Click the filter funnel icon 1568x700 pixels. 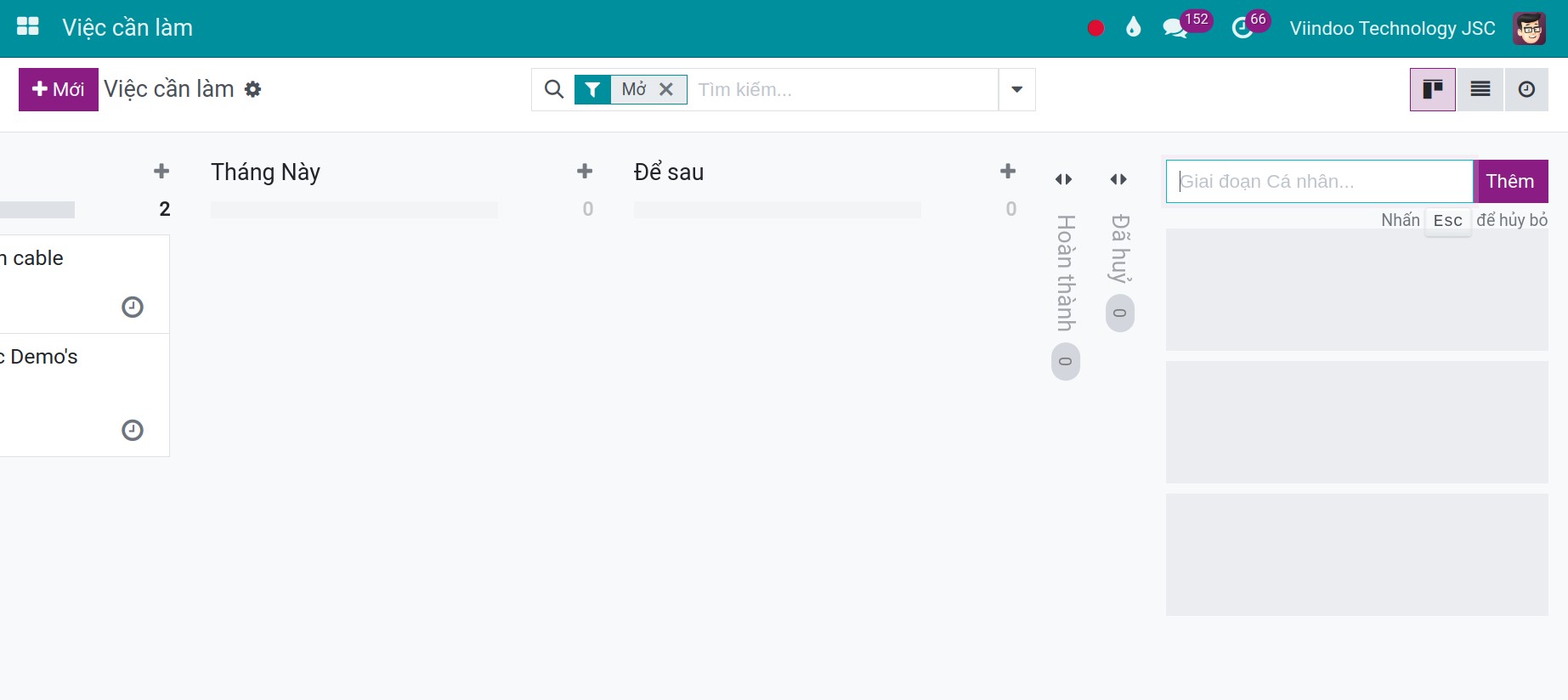click(592, 89)
